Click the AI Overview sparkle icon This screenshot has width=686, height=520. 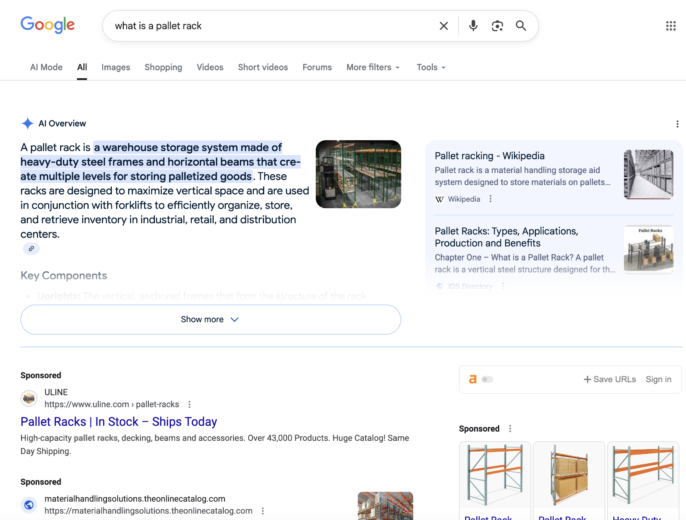coord(28,123)
